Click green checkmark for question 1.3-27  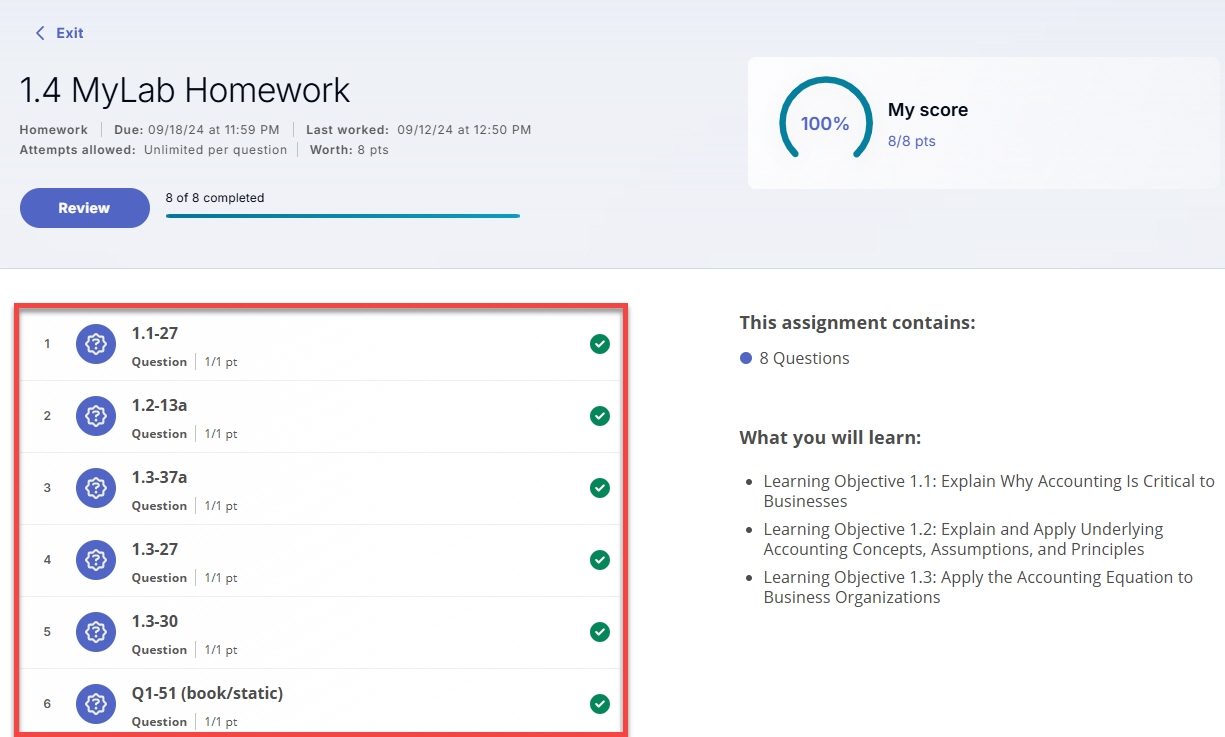[600, 560]
